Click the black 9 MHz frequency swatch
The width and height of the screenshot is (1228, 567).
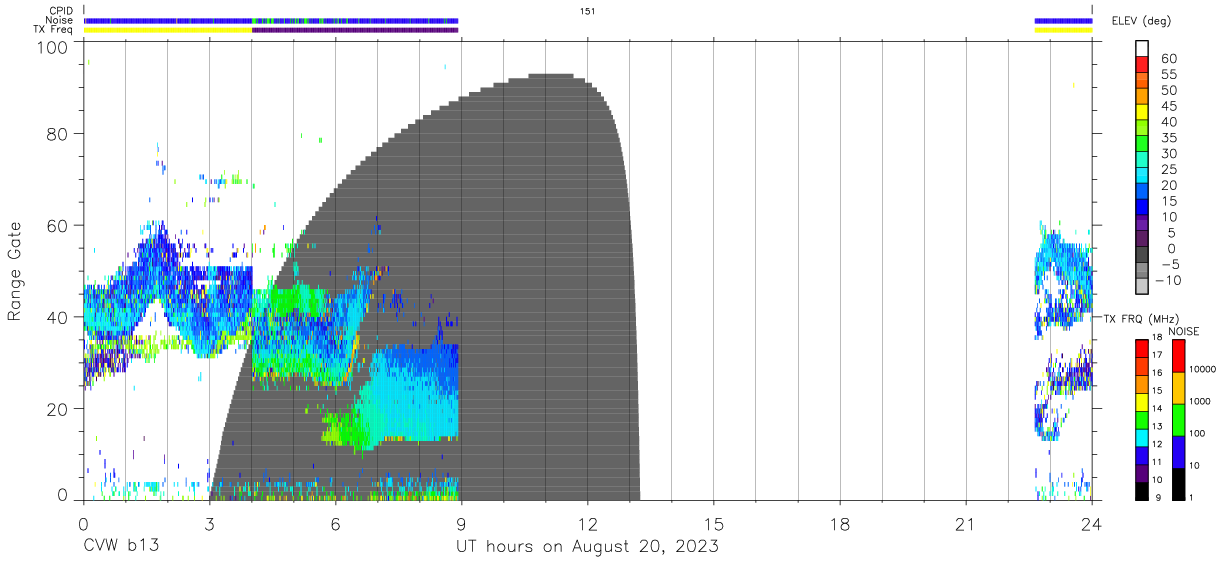pos(1142,491)
